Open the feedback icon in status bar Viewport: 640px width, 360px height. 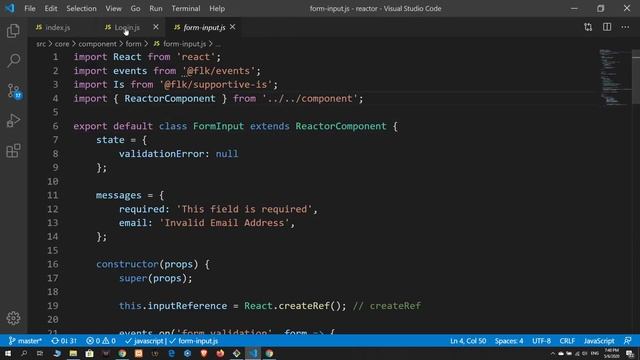point(628,341)
